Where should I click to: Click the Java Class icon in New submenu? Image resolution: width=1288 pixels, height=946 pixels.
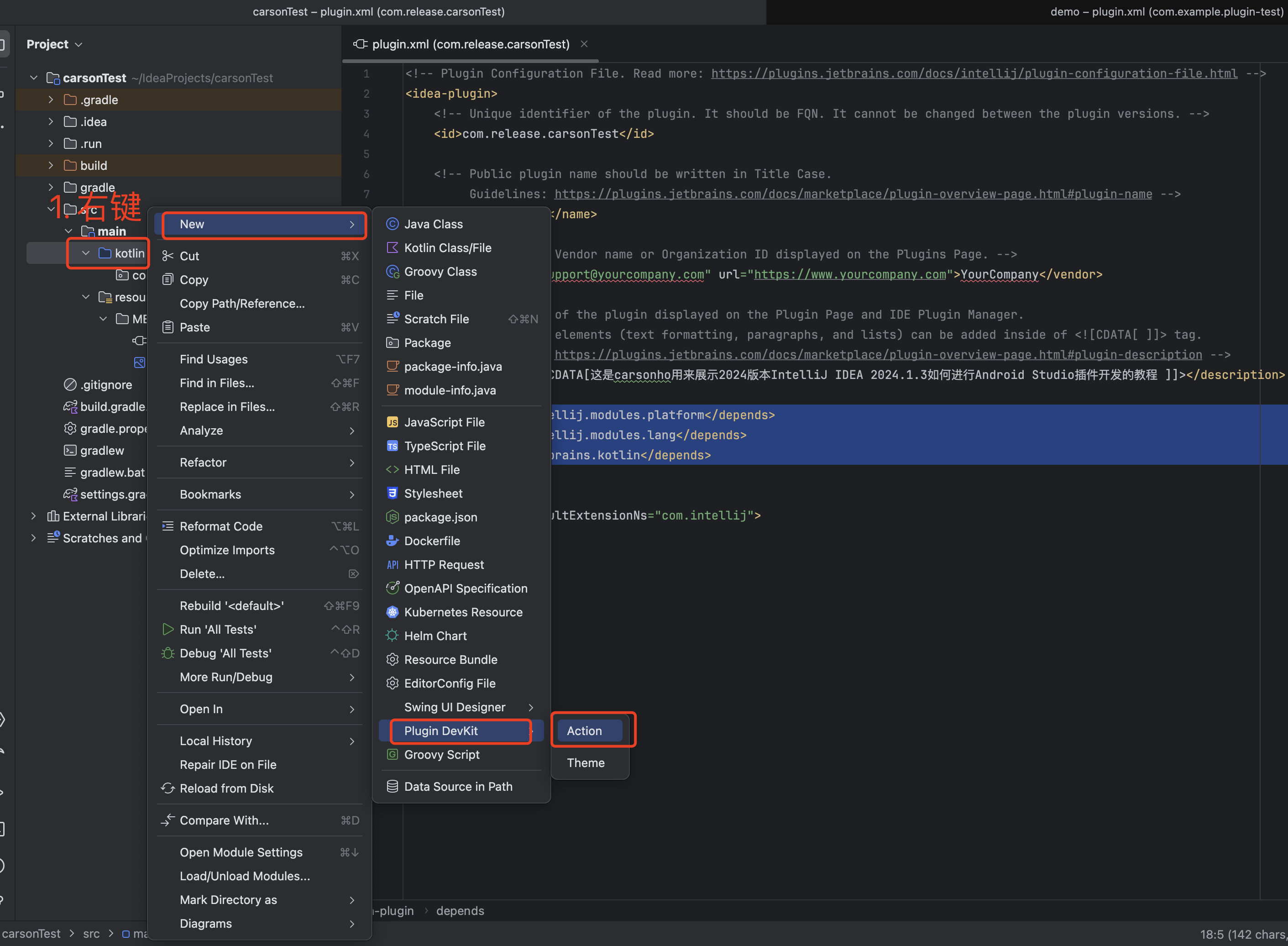point(392,224)
